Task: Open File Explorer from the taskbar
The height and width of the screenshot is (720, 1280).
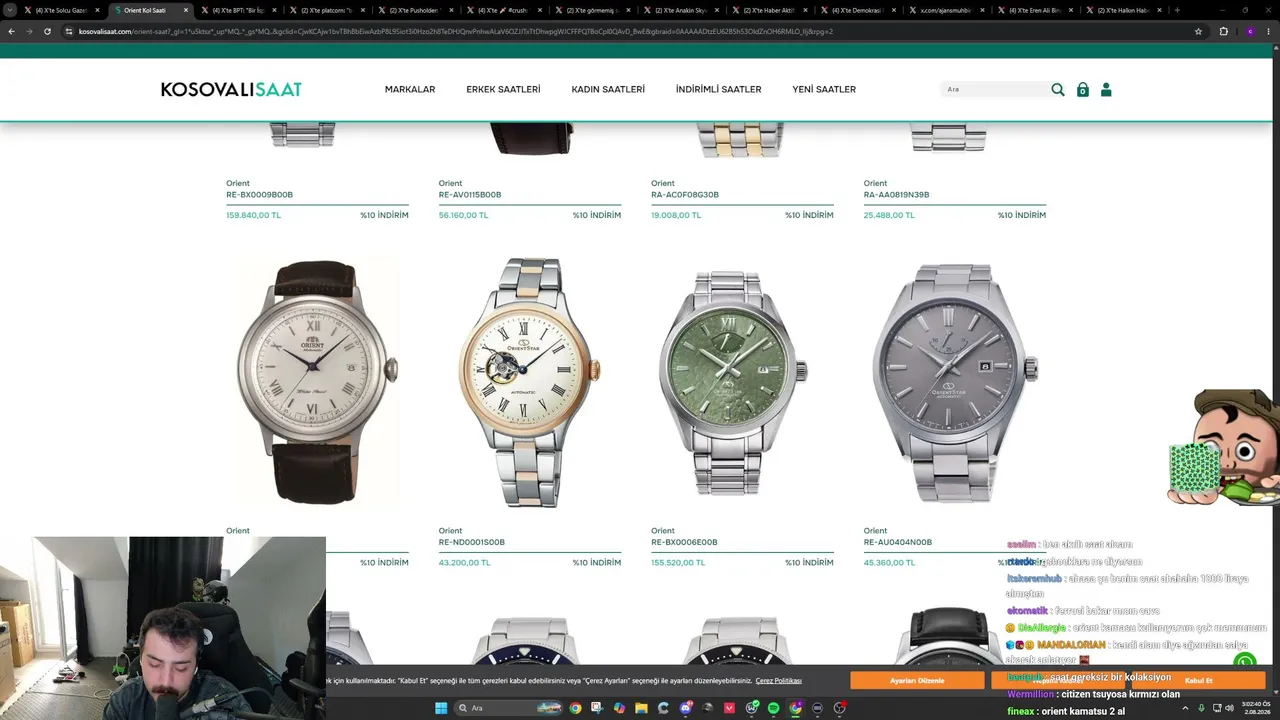Action: coord(641,708)
